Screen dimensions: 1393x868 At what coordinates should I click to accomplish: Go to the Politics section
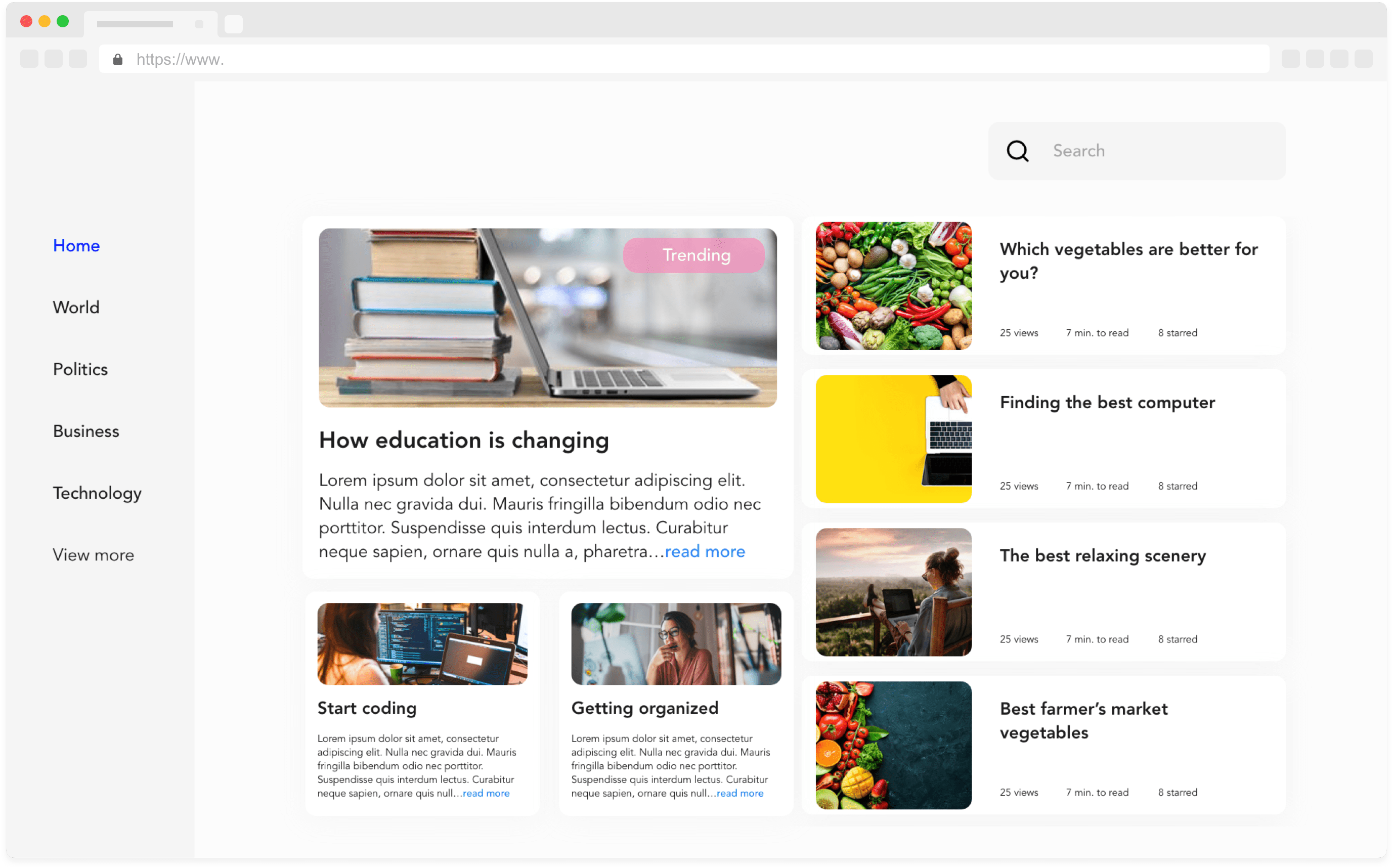click(x=80, y=370)
